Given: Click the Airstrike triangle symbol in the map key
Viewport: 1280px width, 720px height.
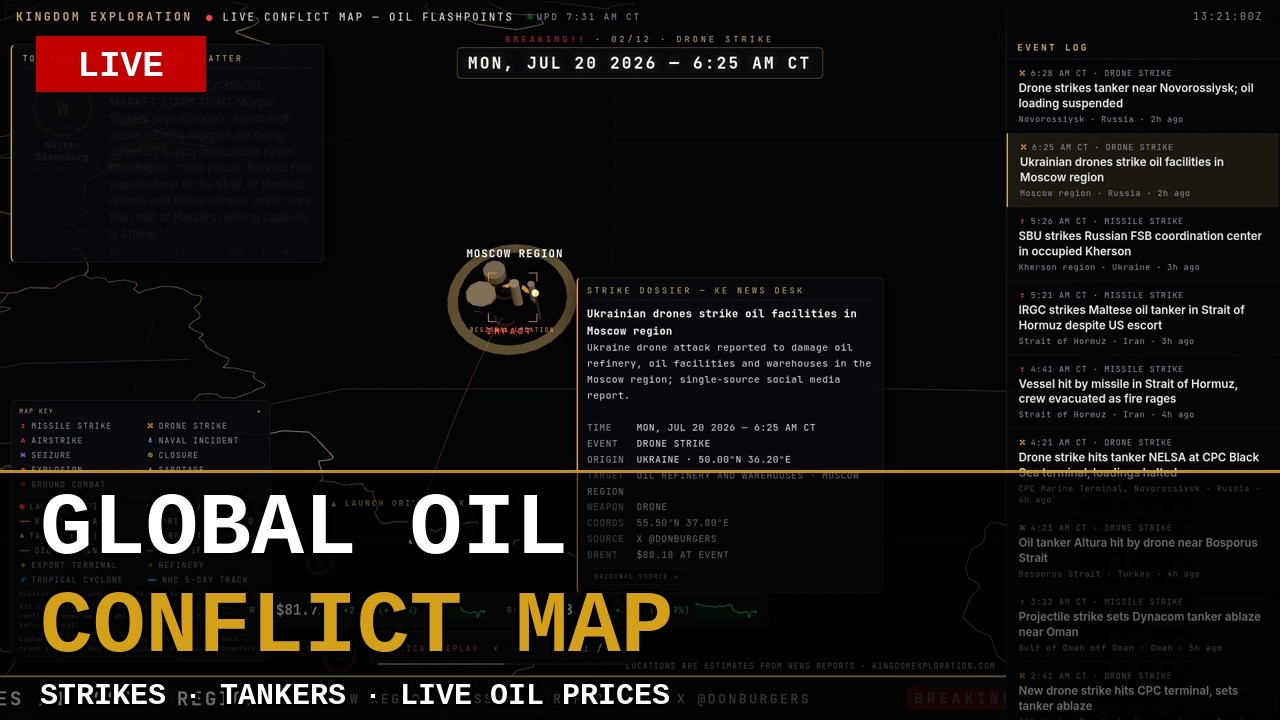Looking at the screenshot, I should [x=23, y=441].
